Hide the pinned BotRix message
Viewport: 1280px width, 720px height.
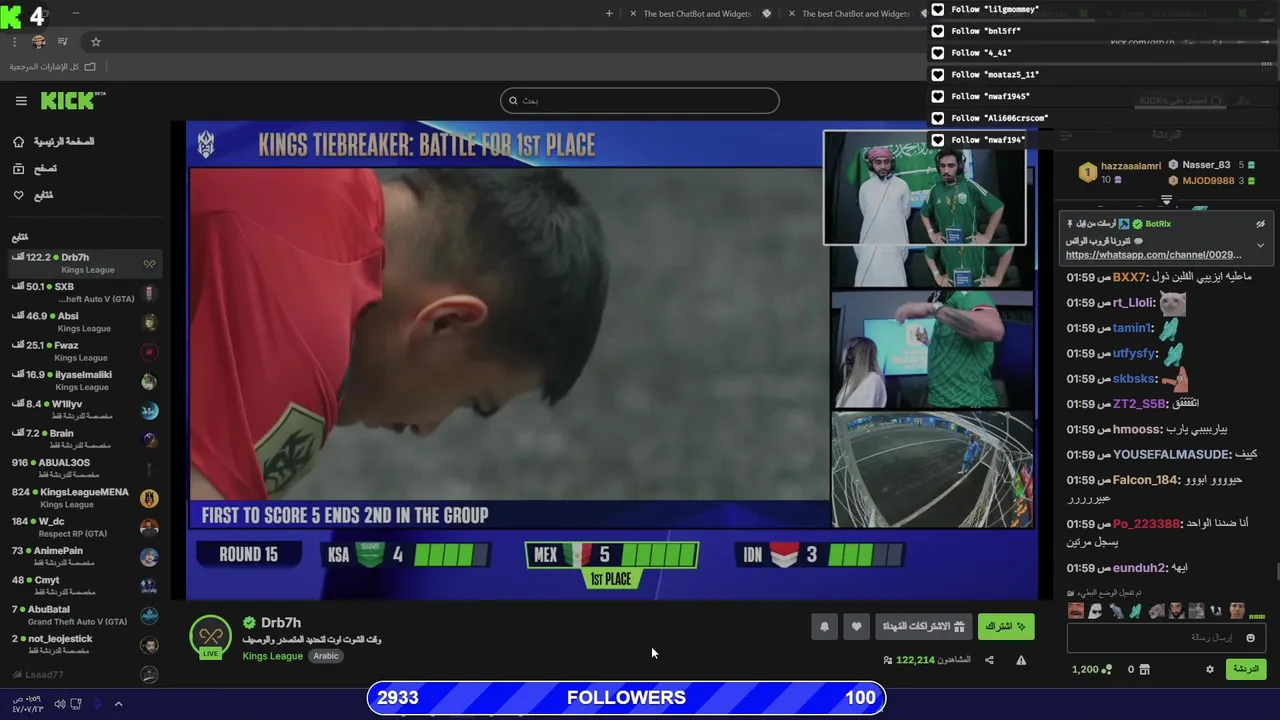(1260, 224)
